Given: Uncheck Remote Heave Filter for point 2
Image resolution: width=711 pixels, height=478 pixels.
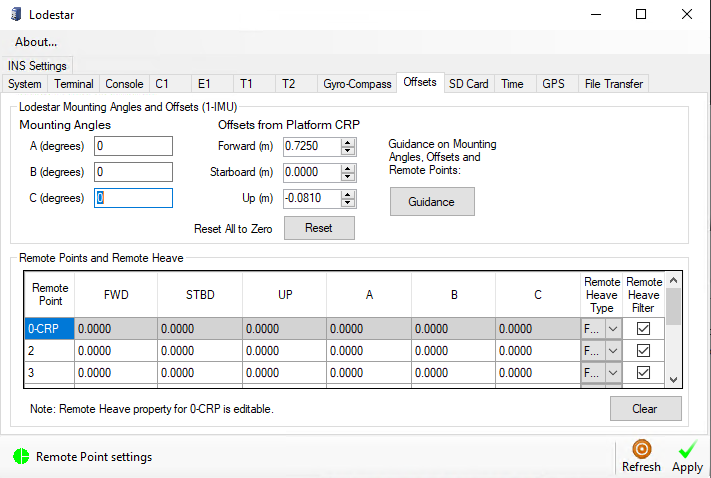Looking at the screenshot, I should coord(643,350).
